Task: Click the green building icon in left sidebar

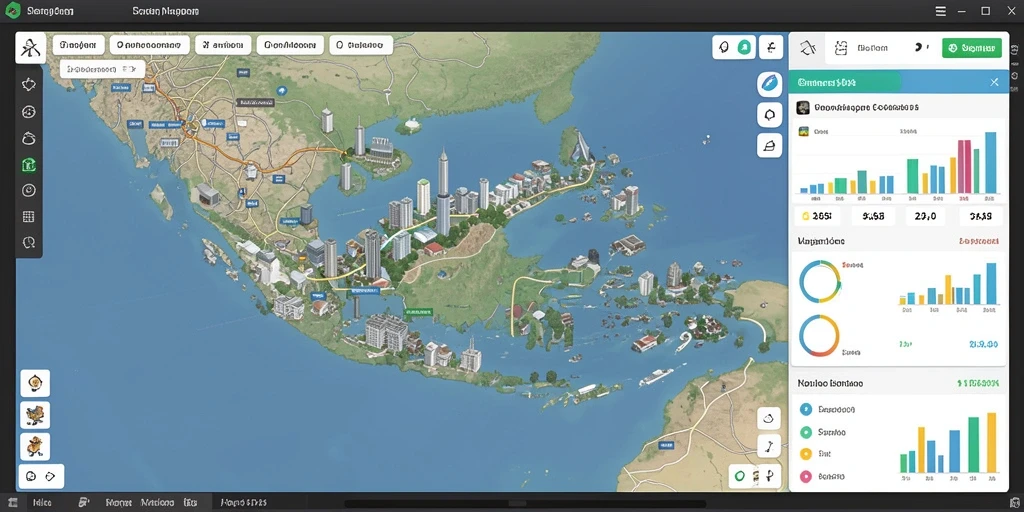Action: point(29,165)
